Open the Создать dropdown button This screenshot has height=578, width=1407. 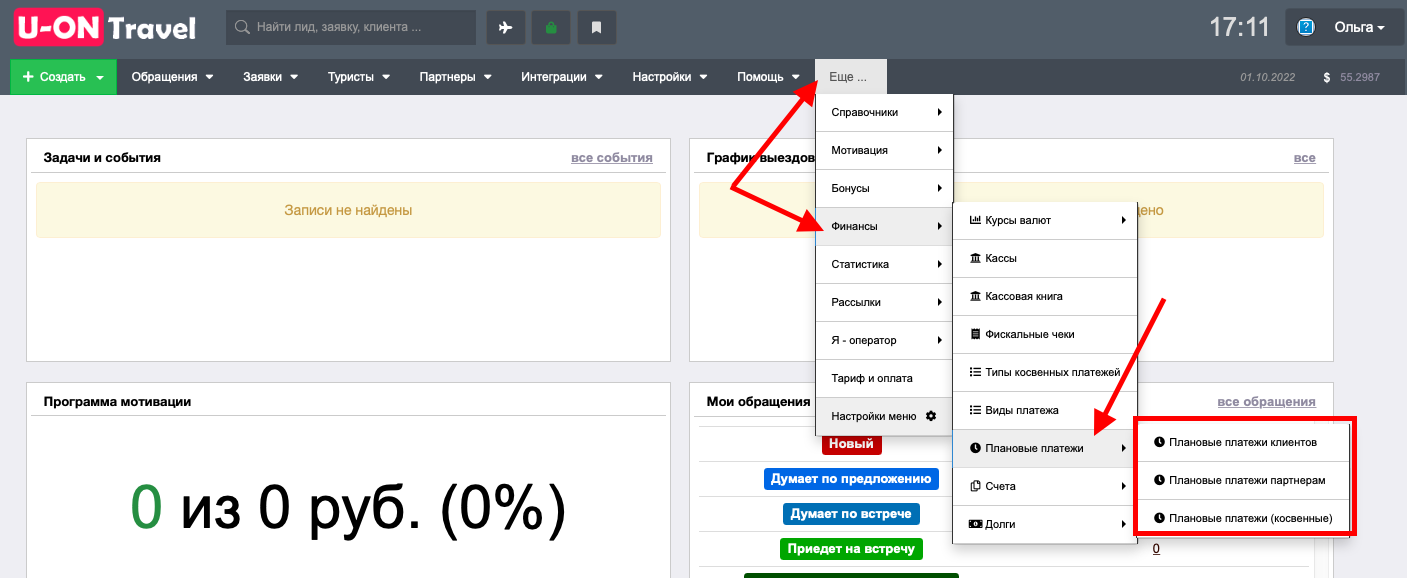[63, 77]
